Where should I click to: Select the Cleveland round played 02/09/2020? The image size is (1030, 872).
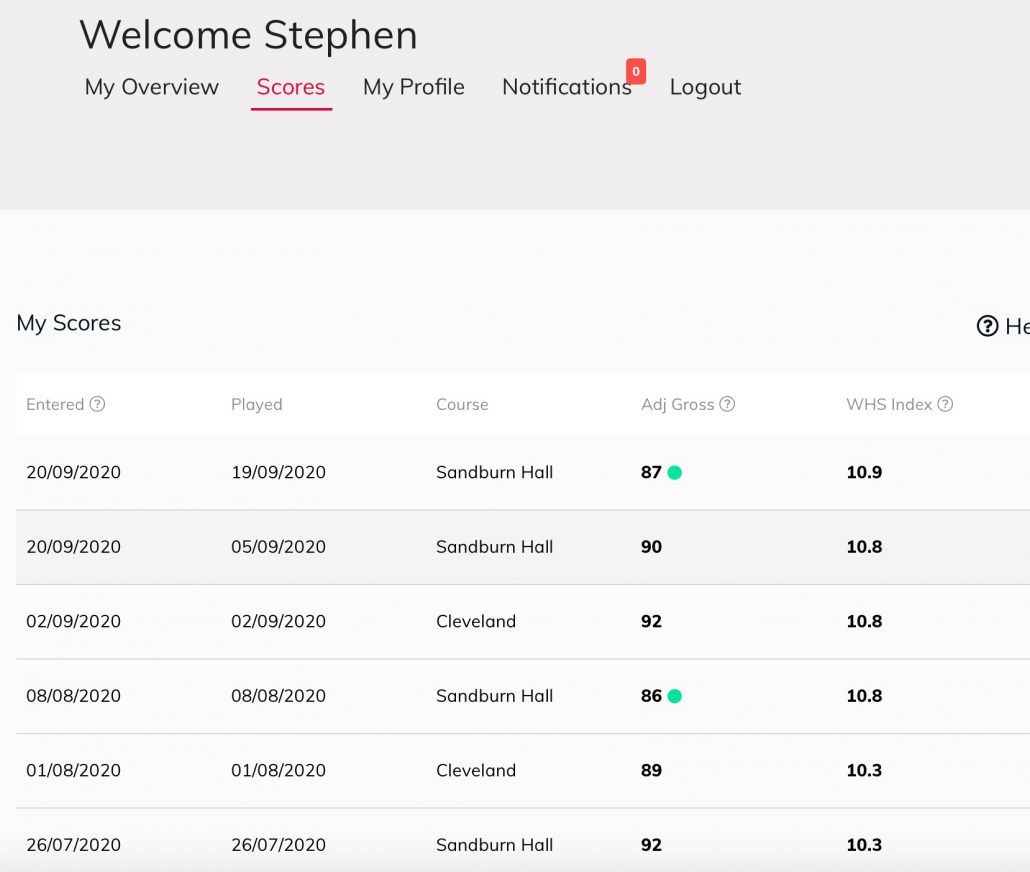pyautogui.click(x=400, y=621)
